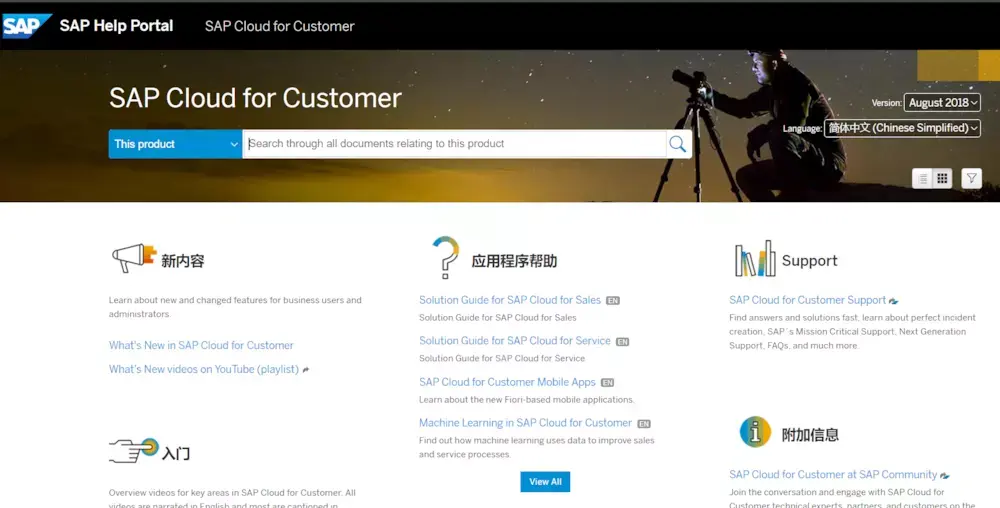The width and height of the screenshot is (1000, 508).
Task: Click the megaphone icon beside 新内容
Action: coord(134,258)
